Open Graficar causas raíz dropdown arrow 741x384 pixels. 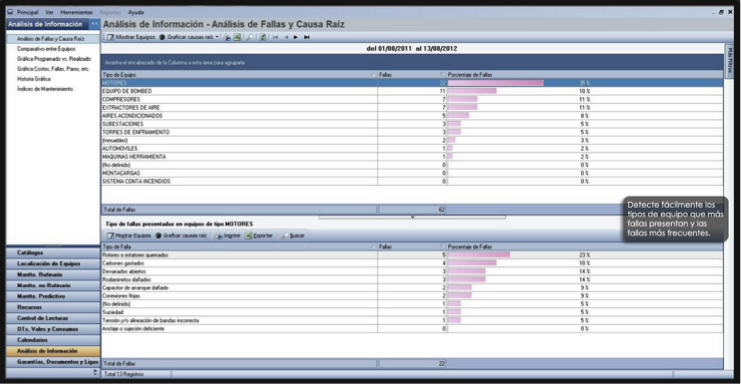[x=217, y=37]
